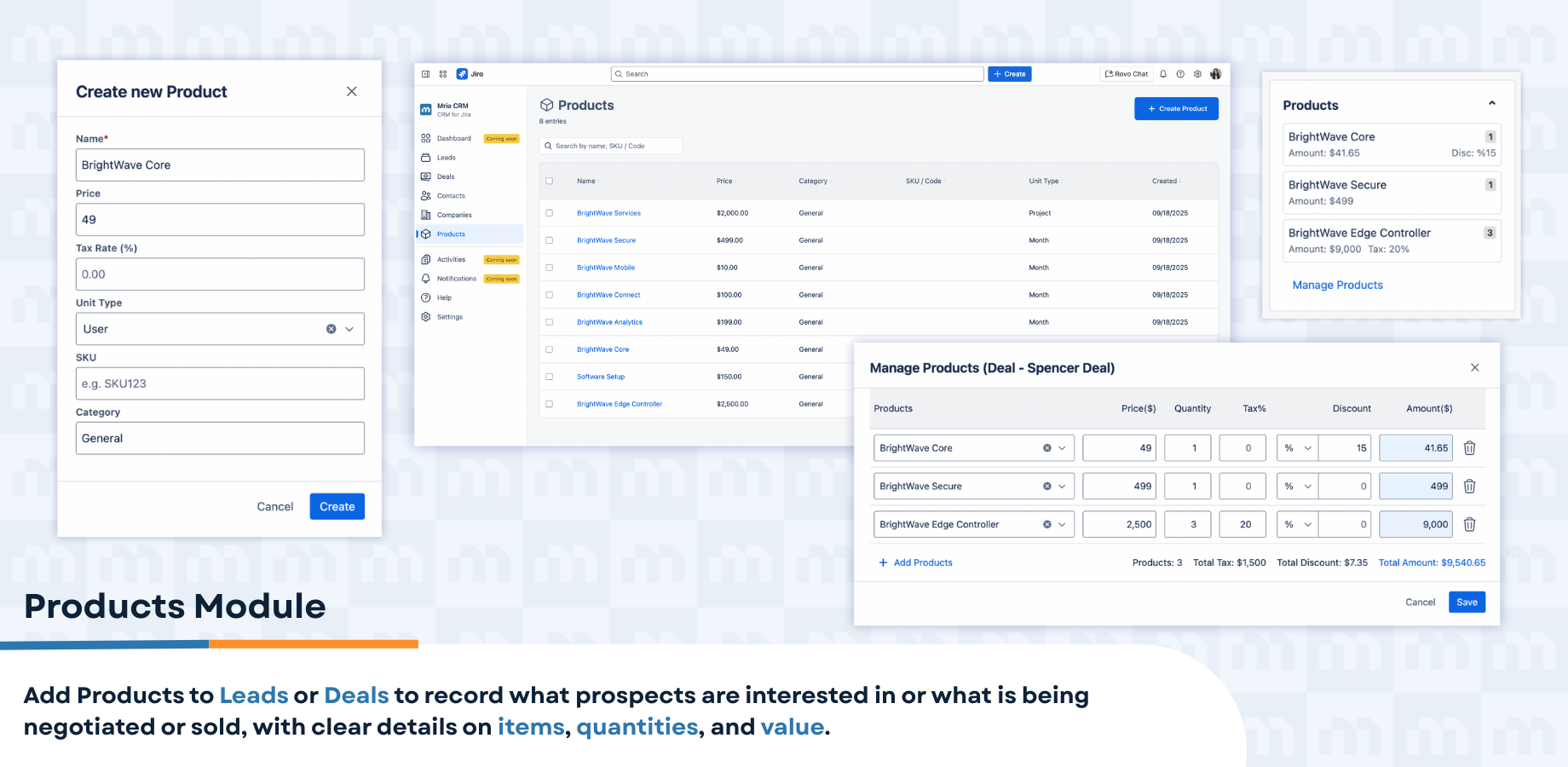Open Activities from the CRM sidebar
This screenshot has width=1568, height=767.
click(452, 260)
